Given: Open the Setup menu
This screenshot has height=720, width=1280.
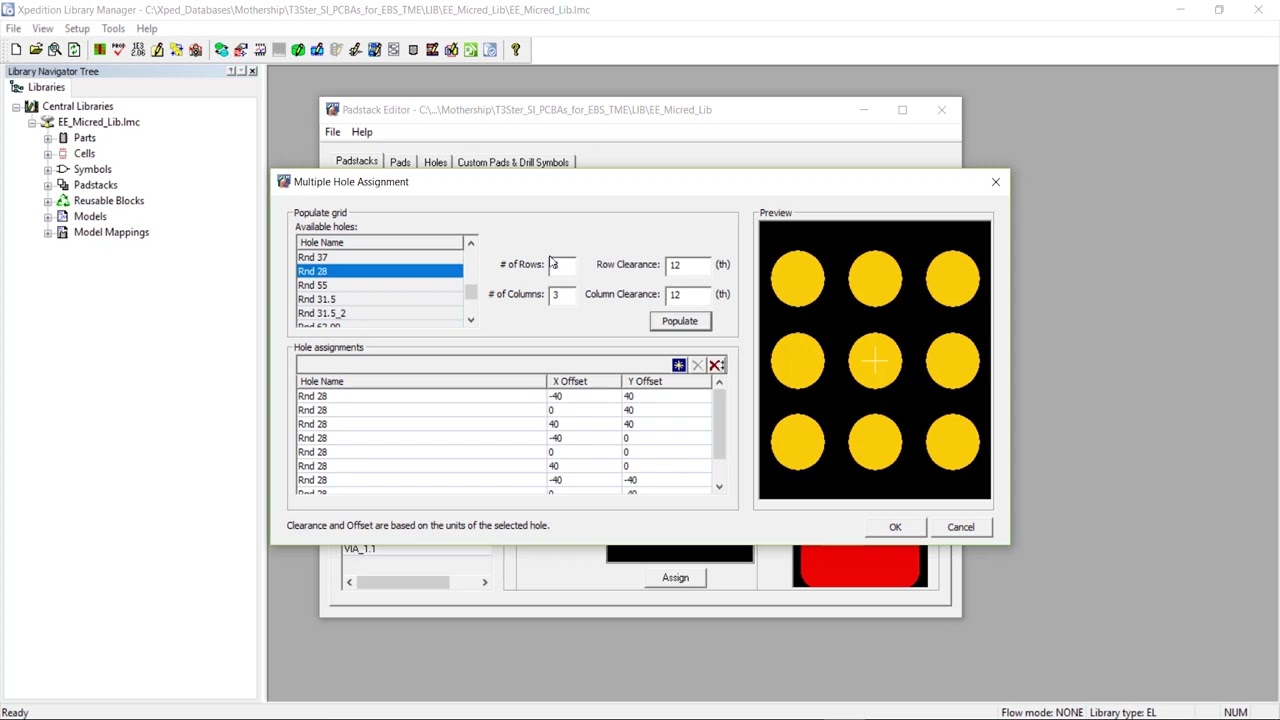Looking at the screenshot, I should [x=77, y=28].
